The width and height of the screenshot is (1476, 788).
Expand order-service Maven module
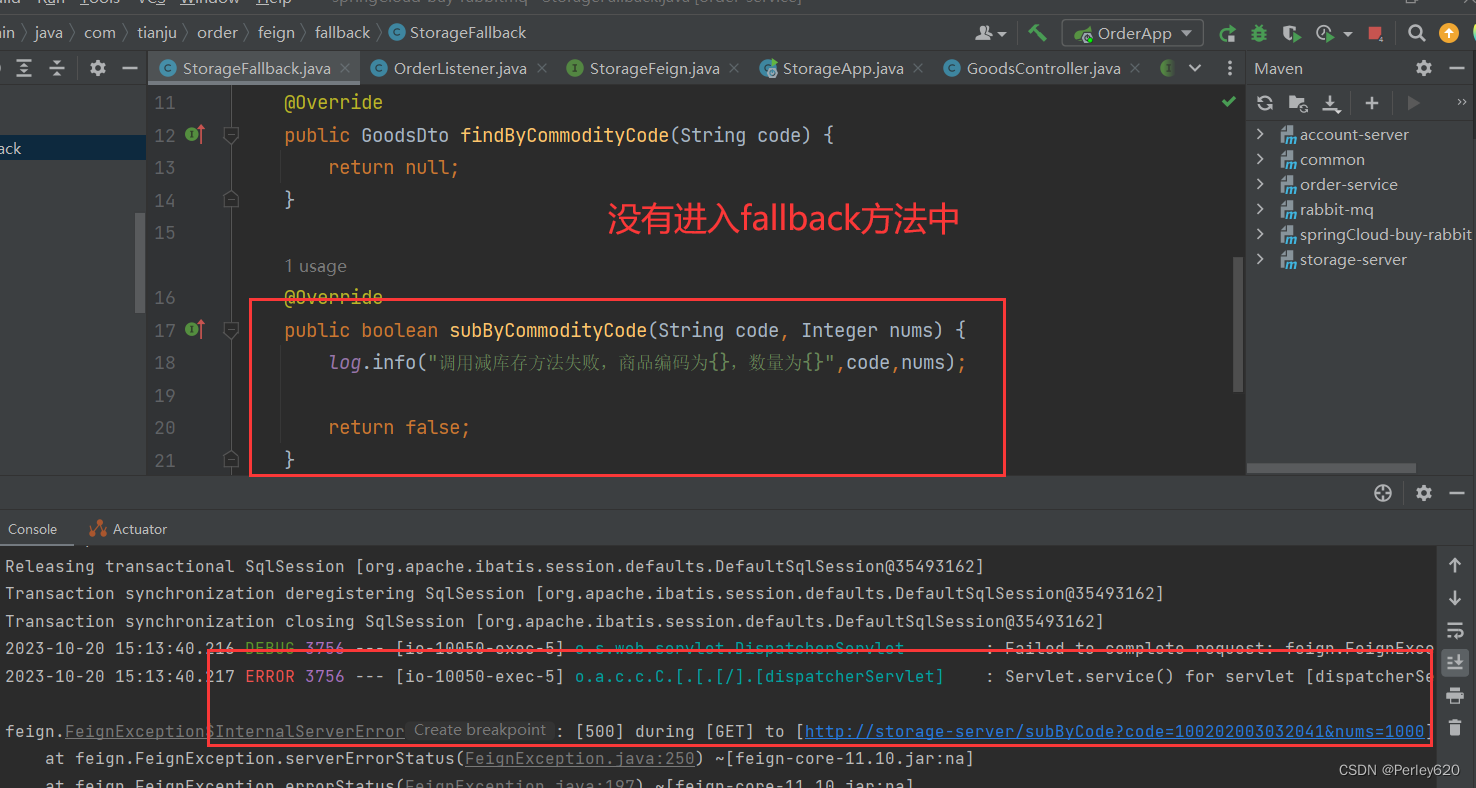click(x=1261, y=184)
